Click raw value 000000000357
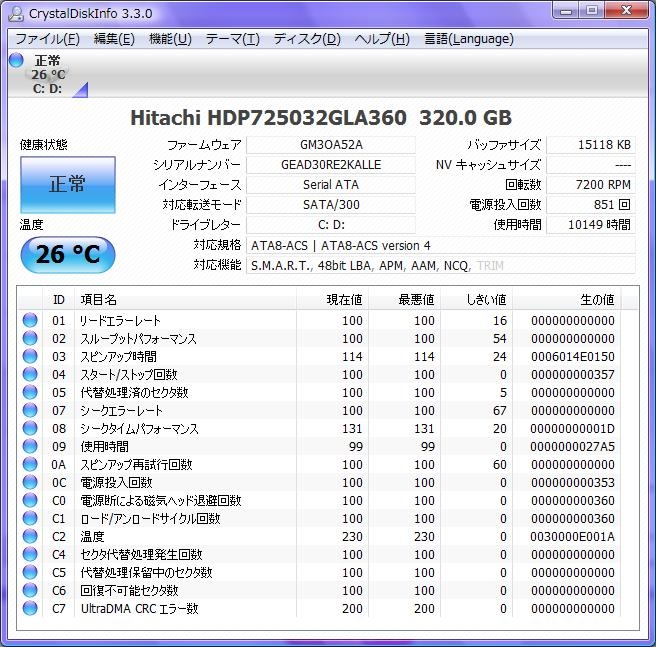 pos(573,375)
